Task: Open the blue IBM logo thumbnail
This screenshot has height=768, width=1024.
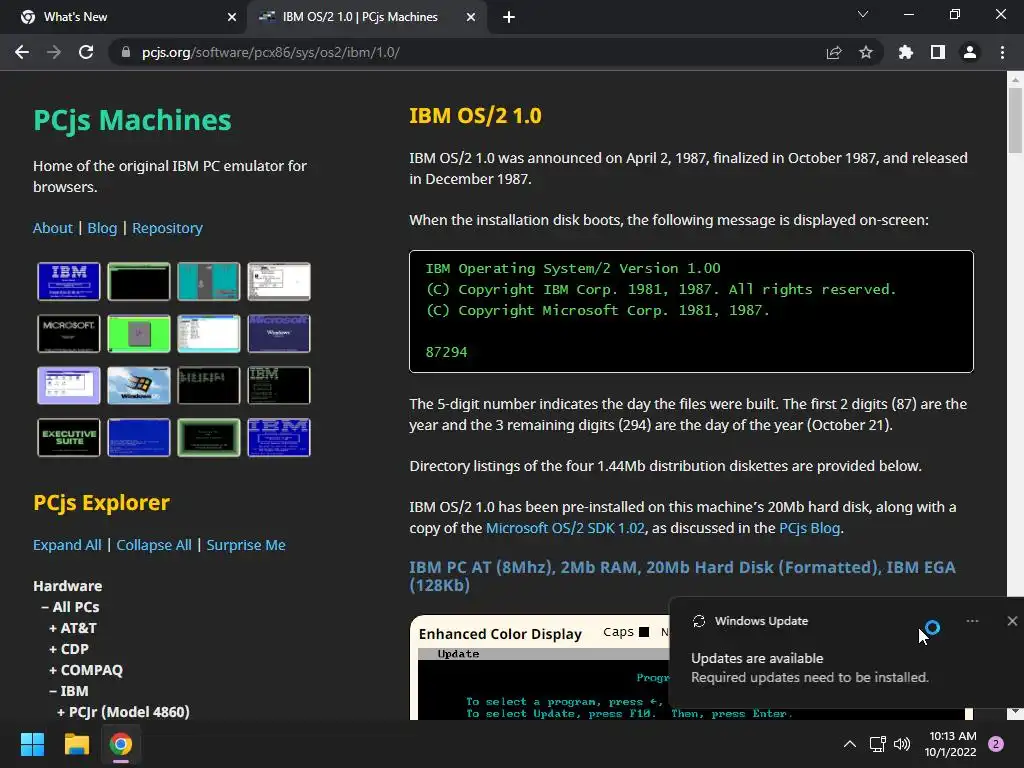Action: (69, 281)
